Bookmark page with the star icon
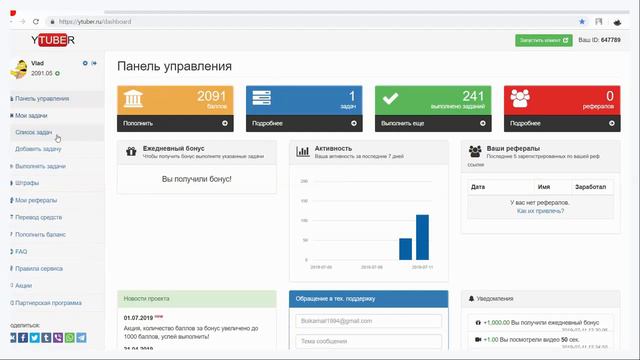Image resolution: width=640 pixels, height=360 pixels. tap(582, 22)
